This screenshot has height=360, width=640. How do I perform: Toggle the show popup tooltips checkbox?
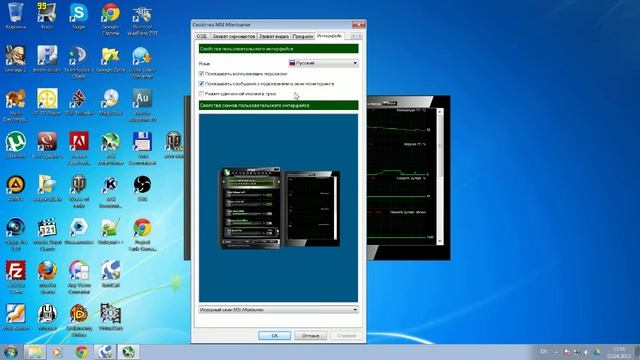(x=201, y=74)
